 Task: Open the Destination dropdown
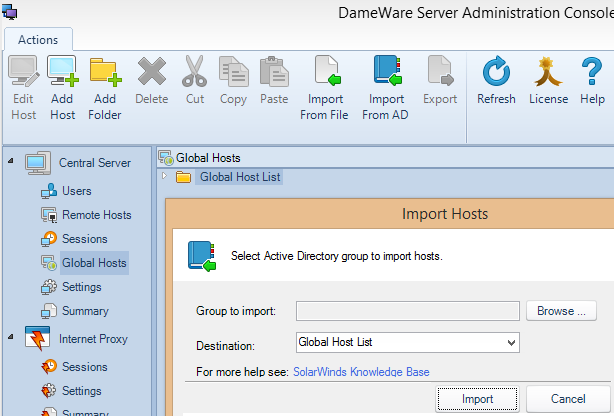pos(511,342)
